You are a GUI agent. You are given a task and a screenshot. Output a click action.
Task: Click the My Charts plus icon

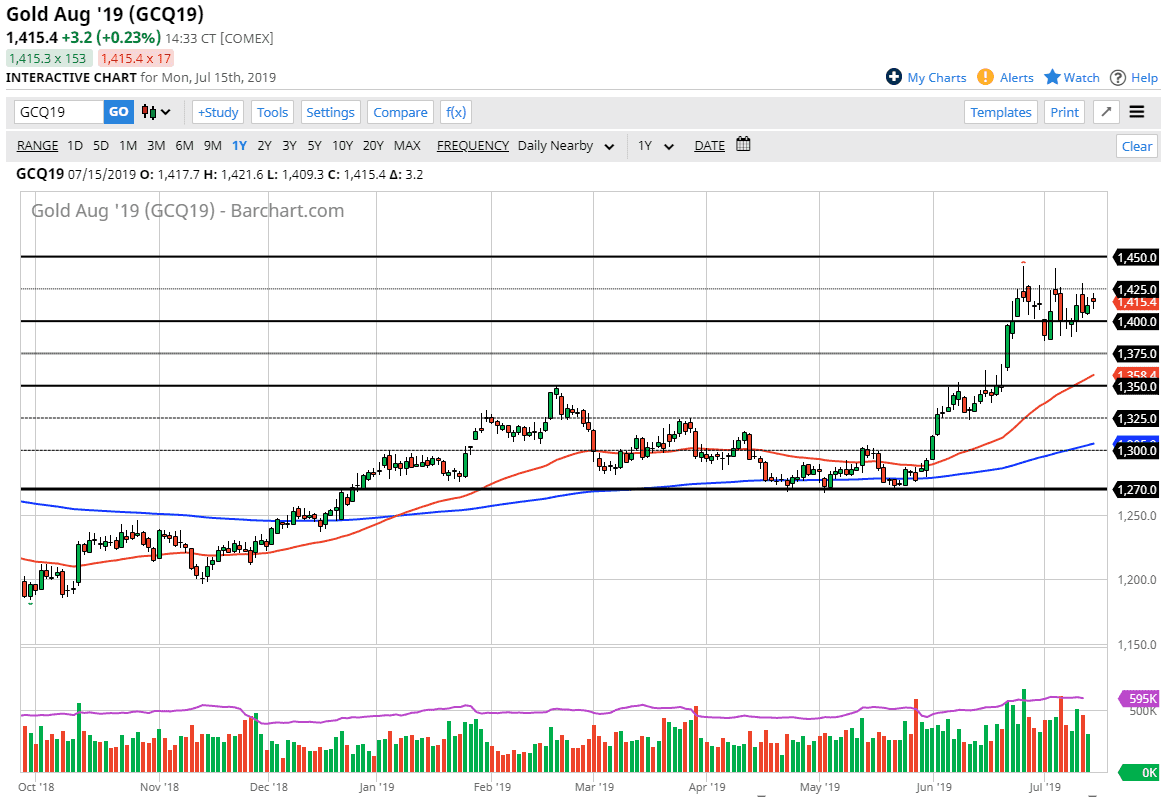893,77
